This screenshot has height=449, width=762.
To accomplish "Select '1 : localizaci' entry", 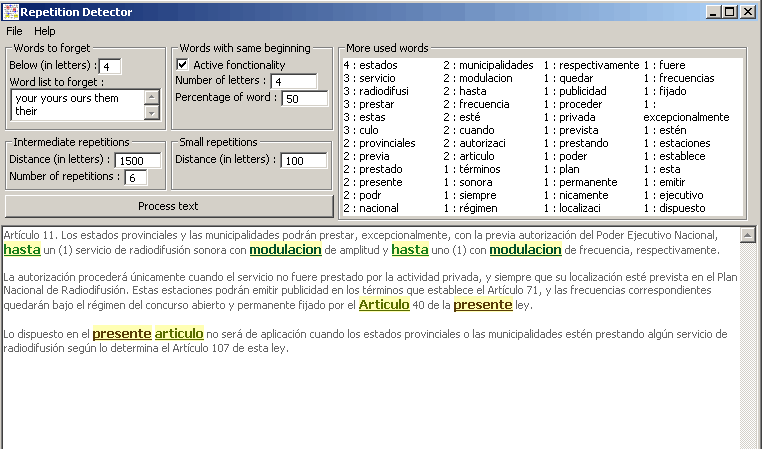I will coord(572,208).
